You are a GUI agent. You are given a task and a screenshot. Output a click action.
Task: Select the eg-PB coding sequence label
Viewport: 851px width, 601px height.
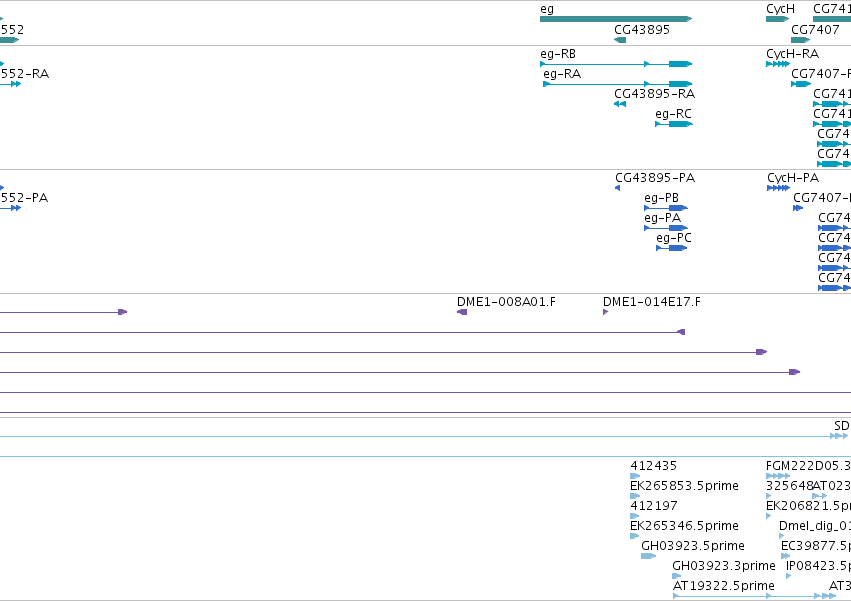pos(662,198)
